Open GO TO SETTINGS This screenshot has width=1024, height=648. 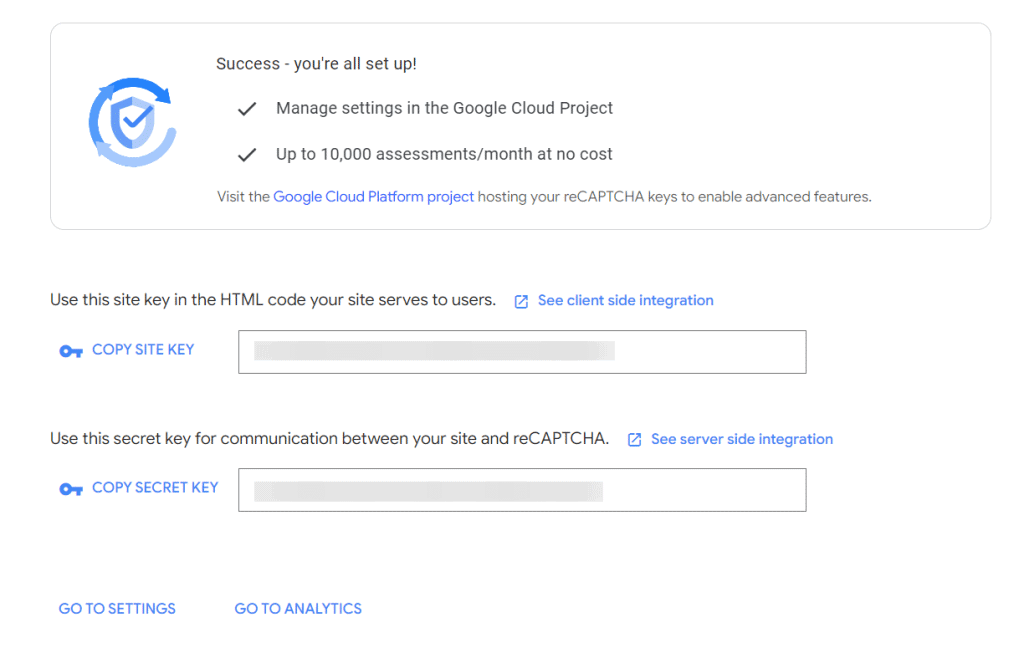[116, 608]
